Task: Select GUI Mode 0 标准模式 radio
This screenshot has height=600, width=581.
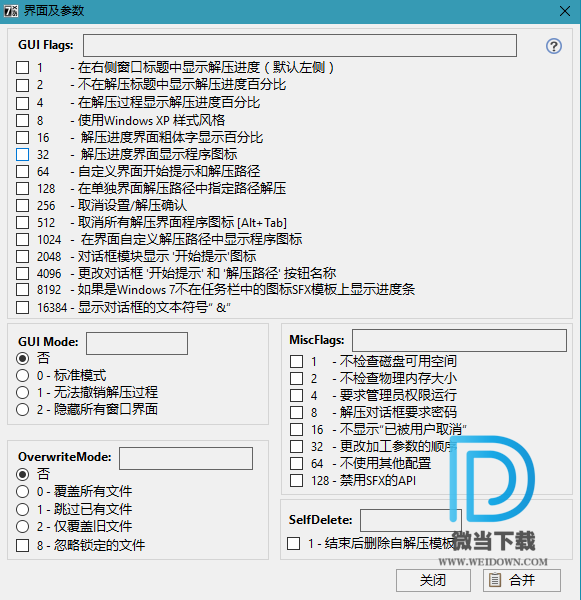Action: click(23, 375)
